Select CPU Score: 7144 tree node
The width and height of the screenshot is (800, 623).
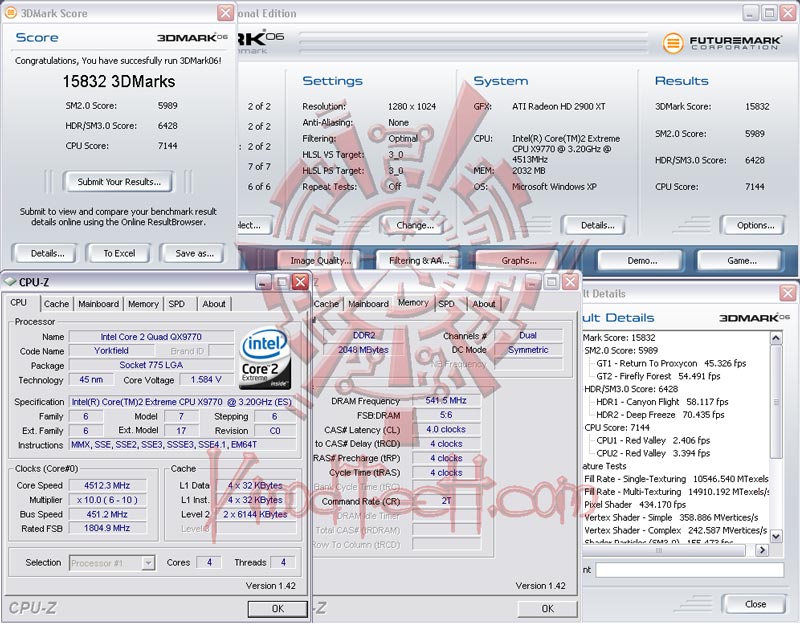pyautogui.click(x=617, y=427)
